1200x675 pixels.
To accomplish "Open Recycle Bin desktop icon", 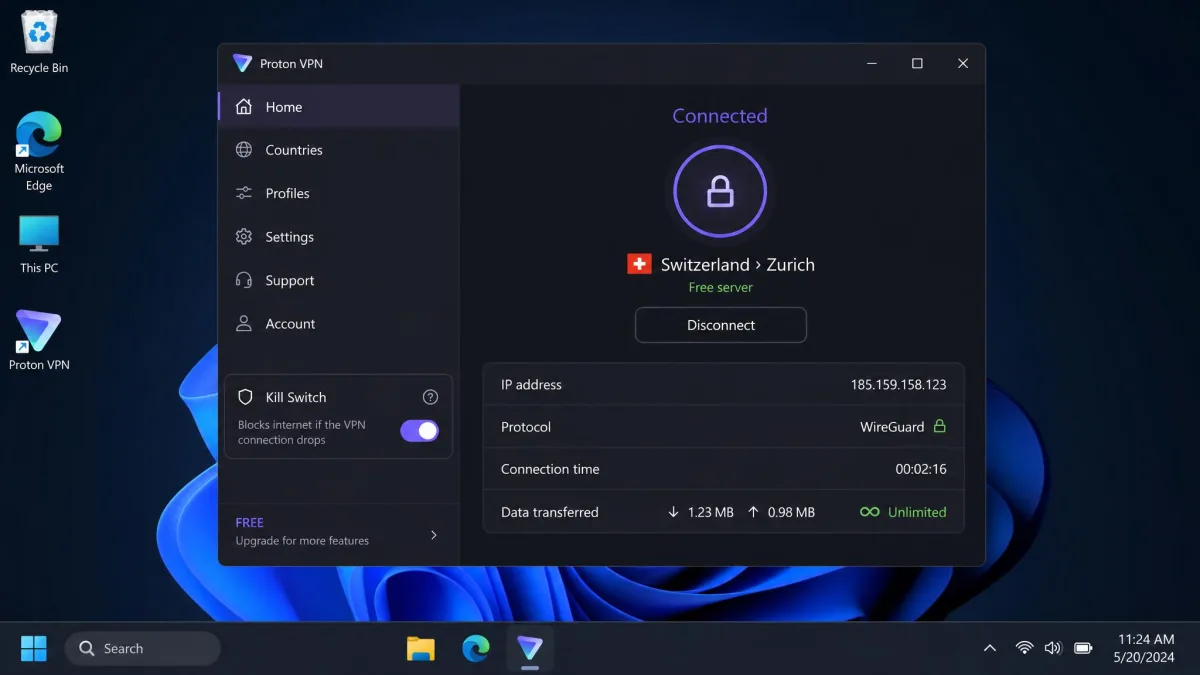I will coord(39,43).
